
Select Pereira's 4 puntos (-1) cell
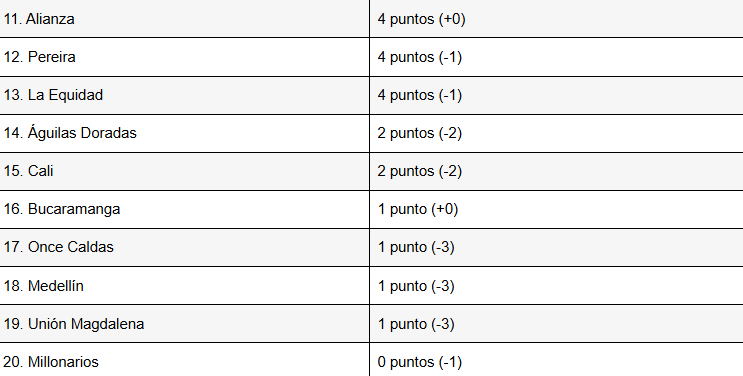pos(556,57)
